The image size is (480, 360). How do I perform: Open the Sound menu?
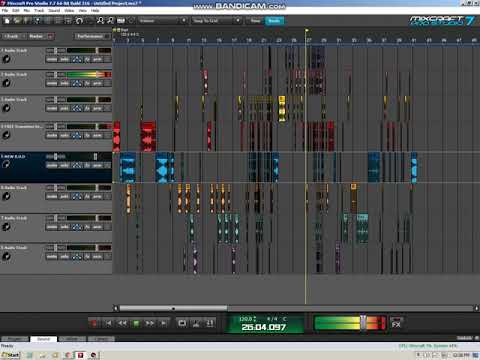tap(54, 11)
